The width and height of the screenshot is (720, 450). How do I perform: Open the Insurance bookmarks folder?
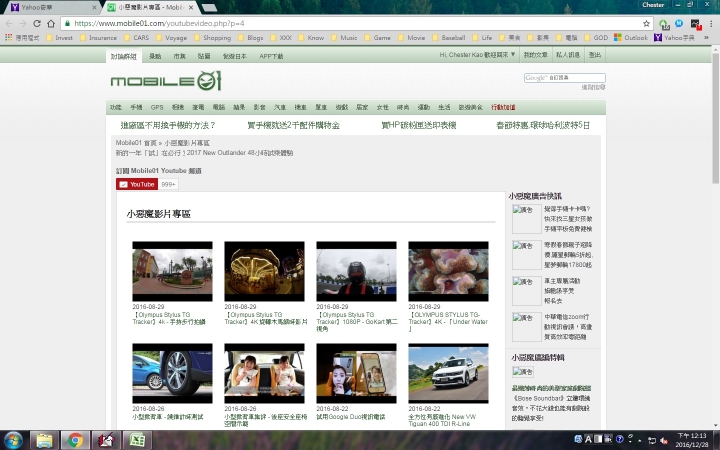coord(98,38)
